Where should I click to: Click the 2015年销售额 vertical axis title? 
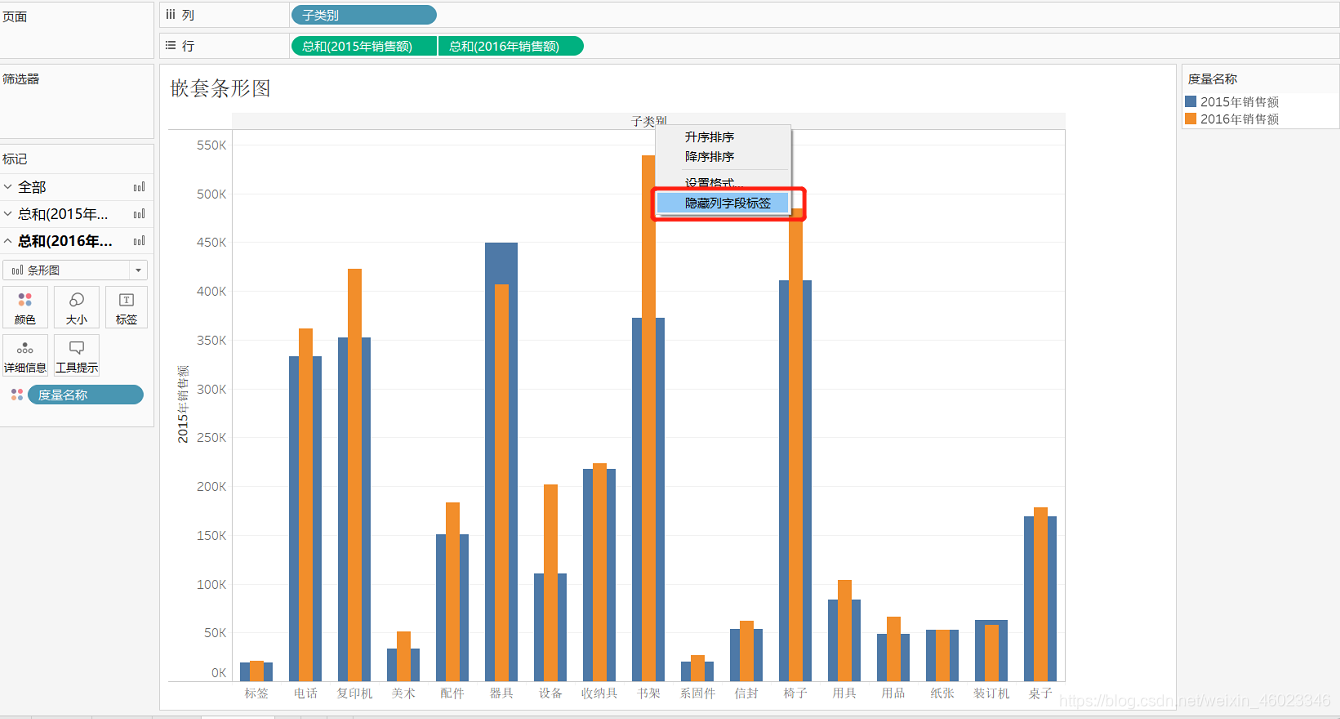tap(183, 404)
